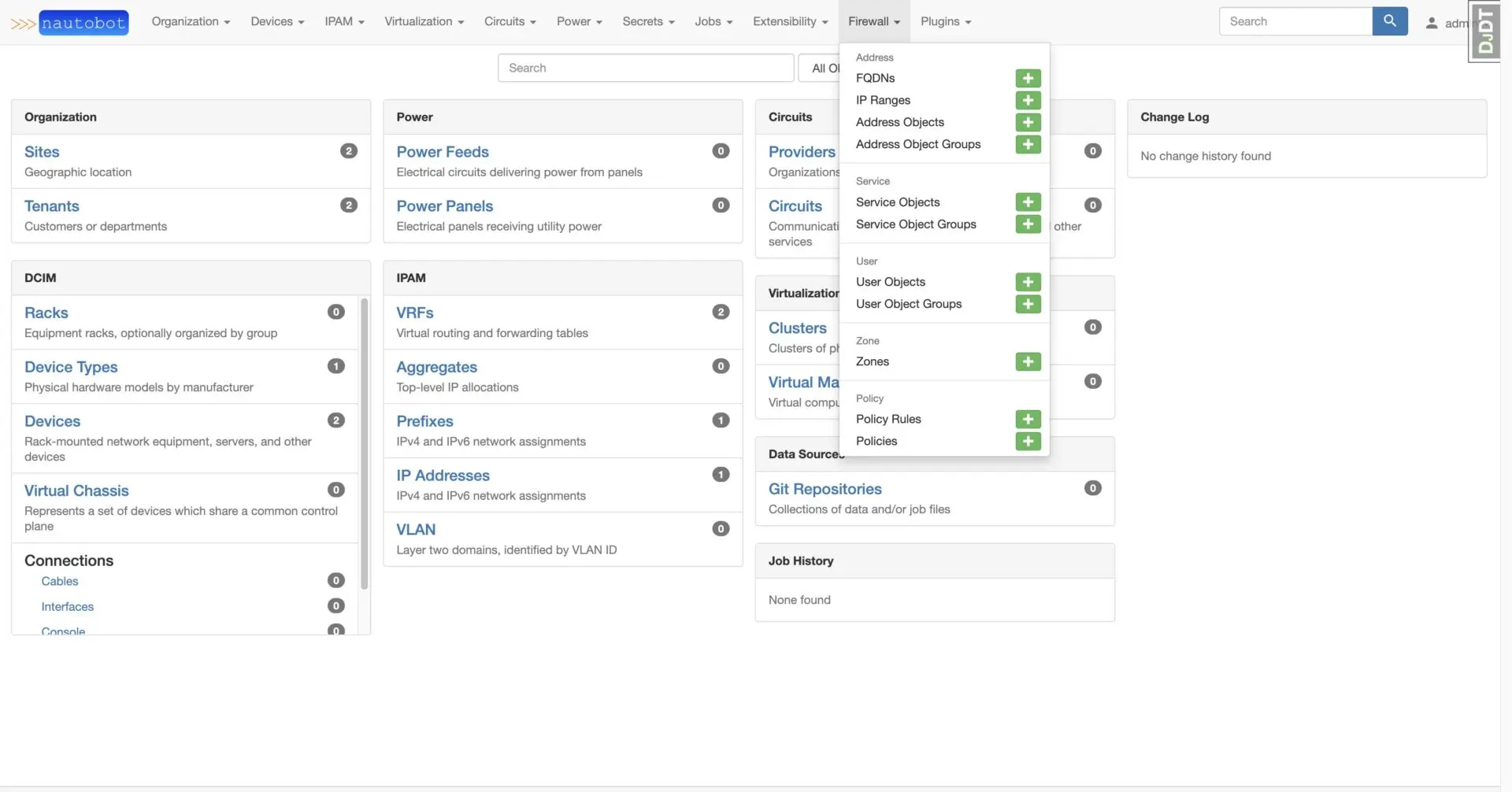Click the global Search input field
1512x792 pixels.
pos(1295,21)
